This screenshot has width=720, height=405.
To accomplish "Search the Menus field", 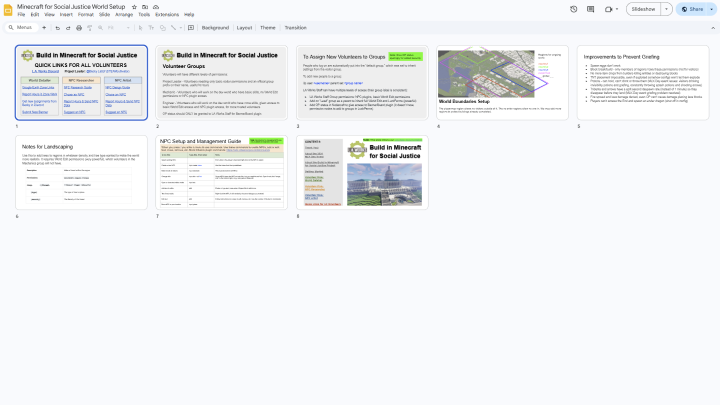I will click(22, 28).
